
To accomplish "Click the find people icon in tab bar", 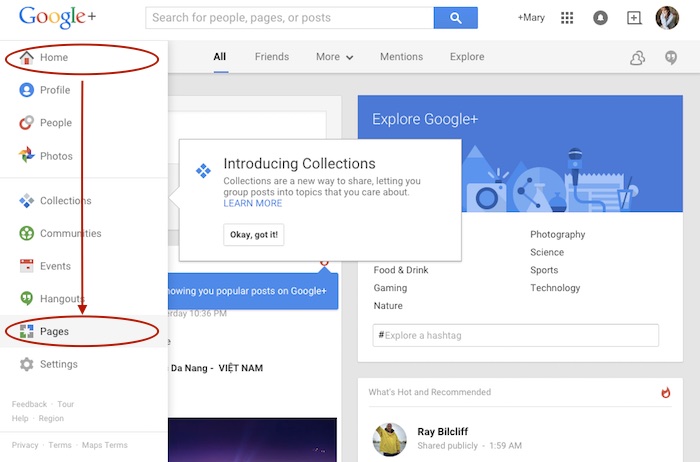I will point(638,58).
